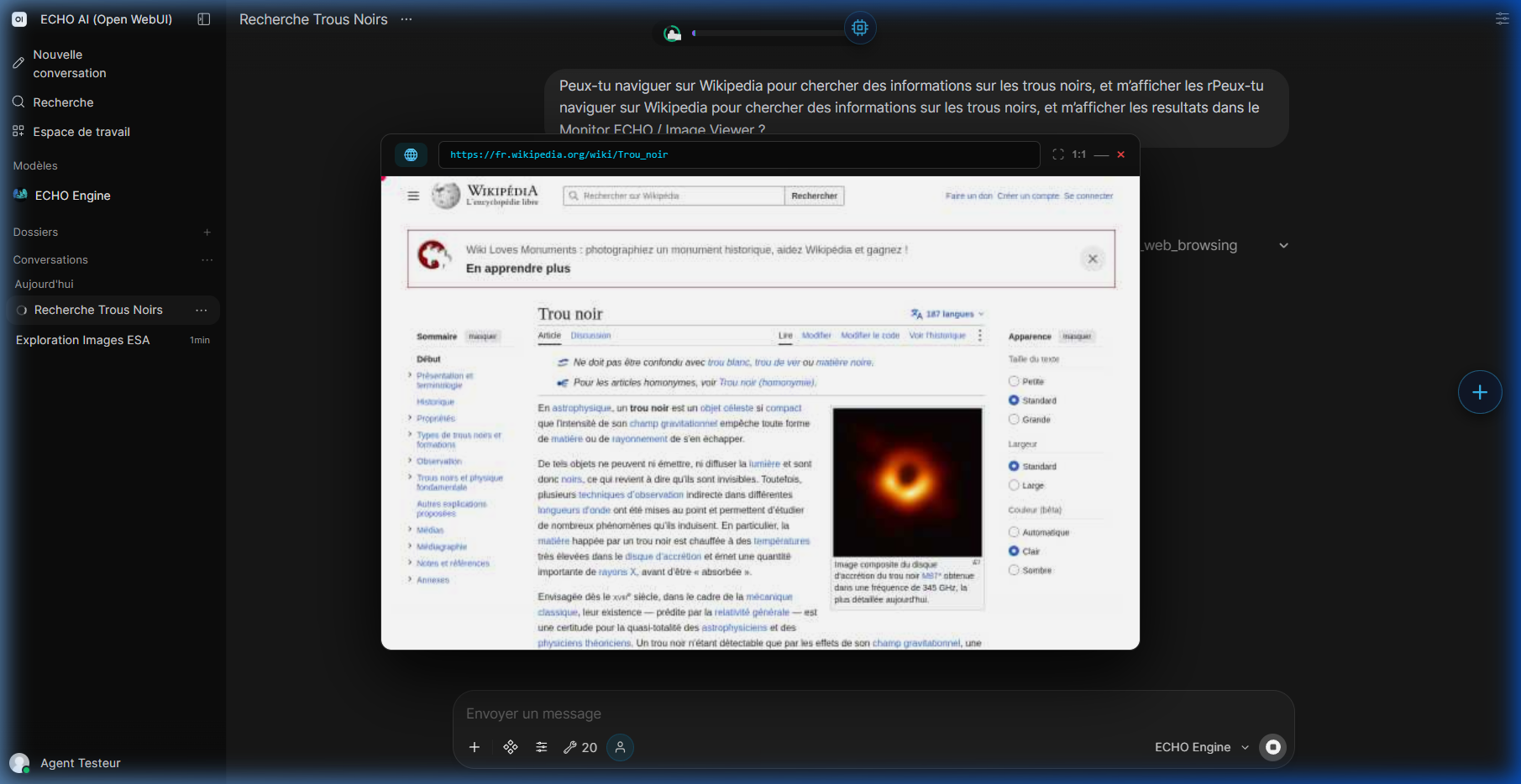
Task: Select the Article tab
Action: [549, 336]
